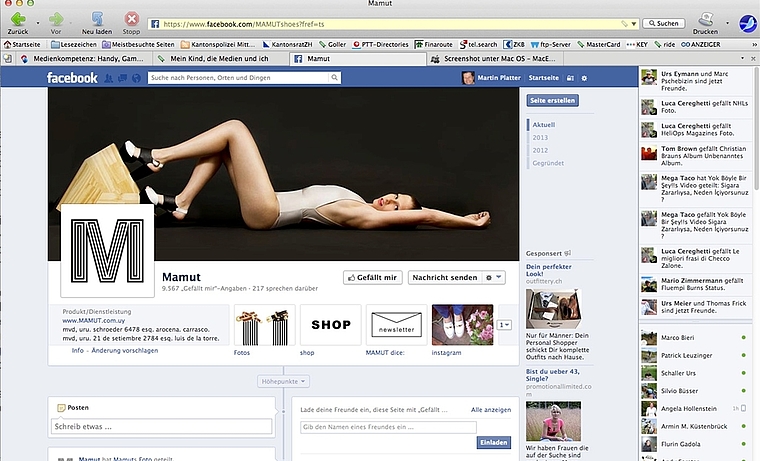Open chat with Angela Hollenstein
This screenshot has width=760, height=461.
click(x=694, y=409)
